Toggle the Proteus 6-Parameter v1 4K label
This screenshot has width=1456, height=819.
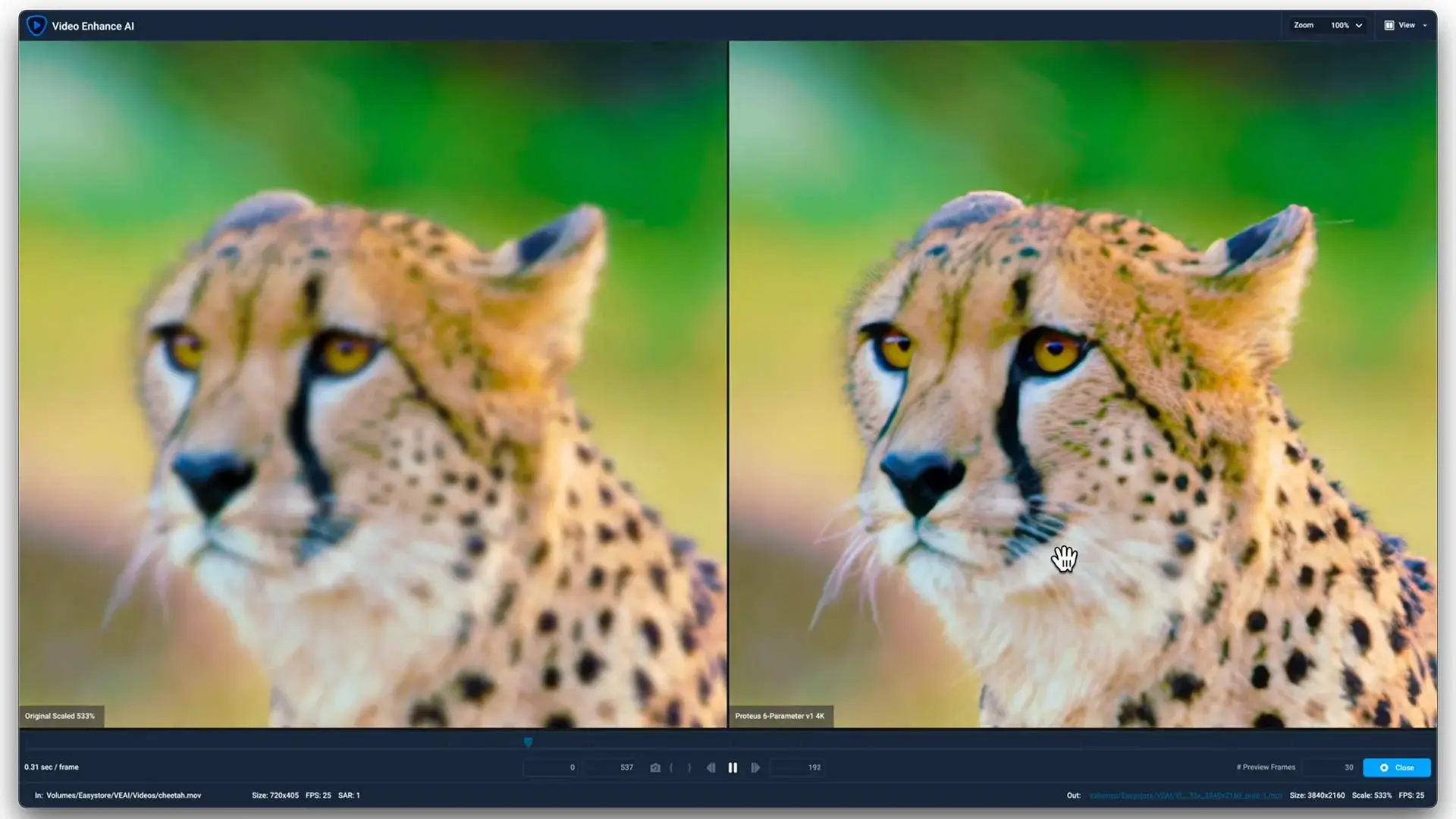click(781, 716)
